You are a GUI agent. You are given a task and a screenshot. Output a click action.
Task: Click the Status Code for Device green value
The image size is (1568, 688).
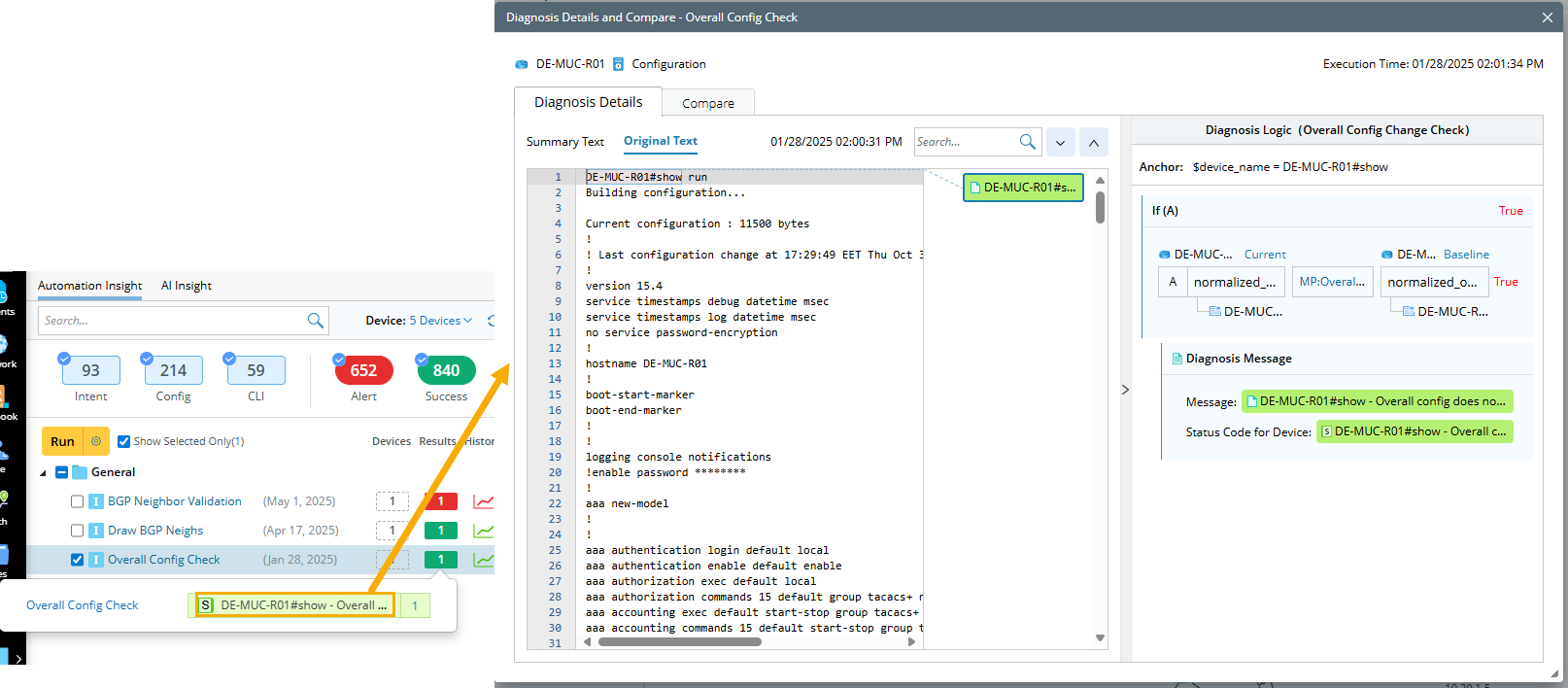1415,431
